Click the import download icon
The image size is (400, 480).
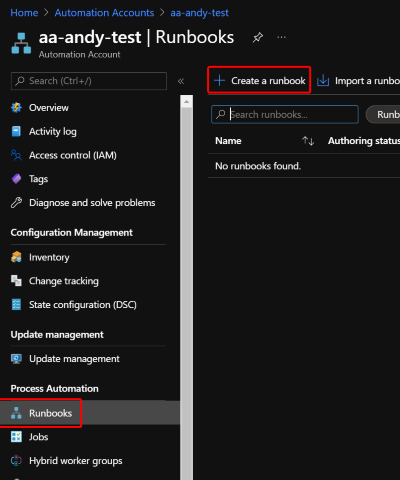pos(323,81)
